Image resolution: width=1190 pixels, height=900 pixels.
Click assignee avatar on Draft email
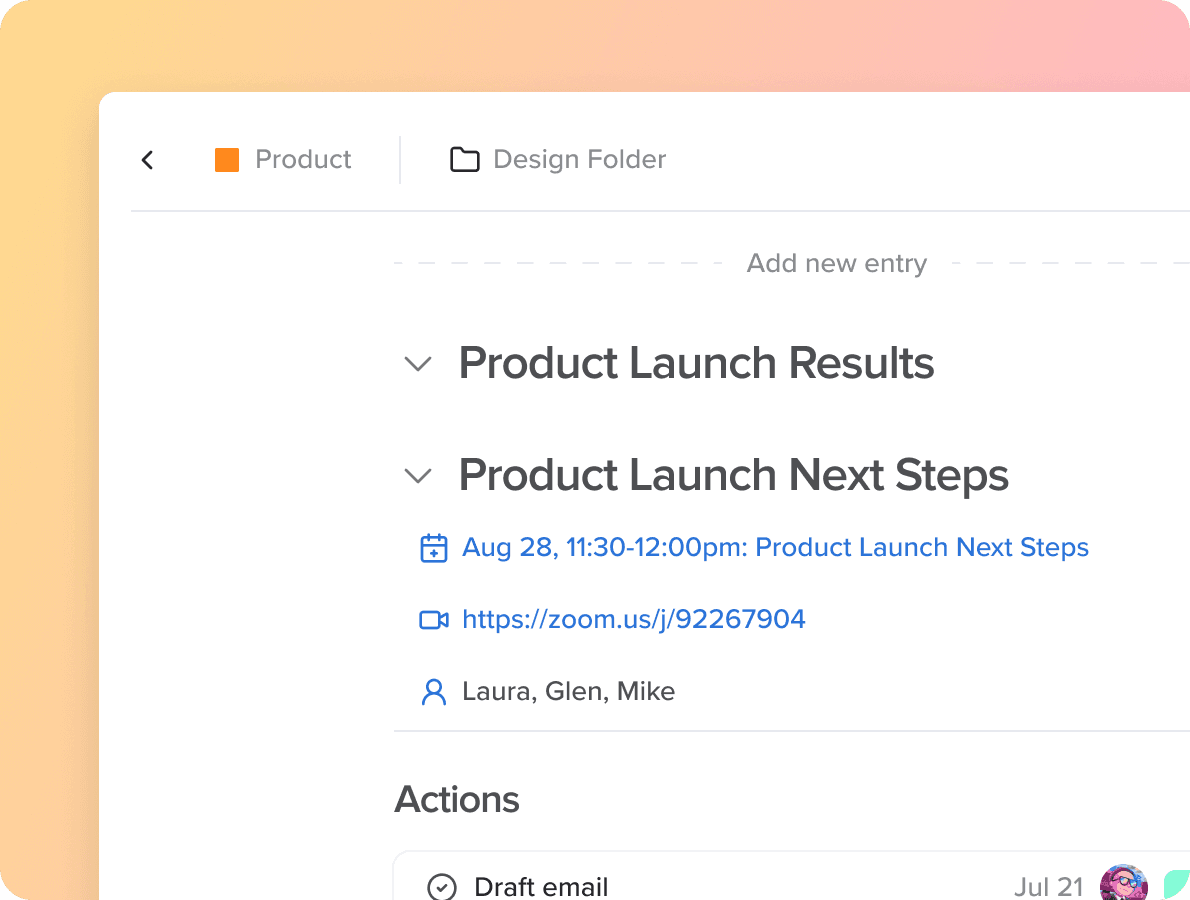[1123, 883]
